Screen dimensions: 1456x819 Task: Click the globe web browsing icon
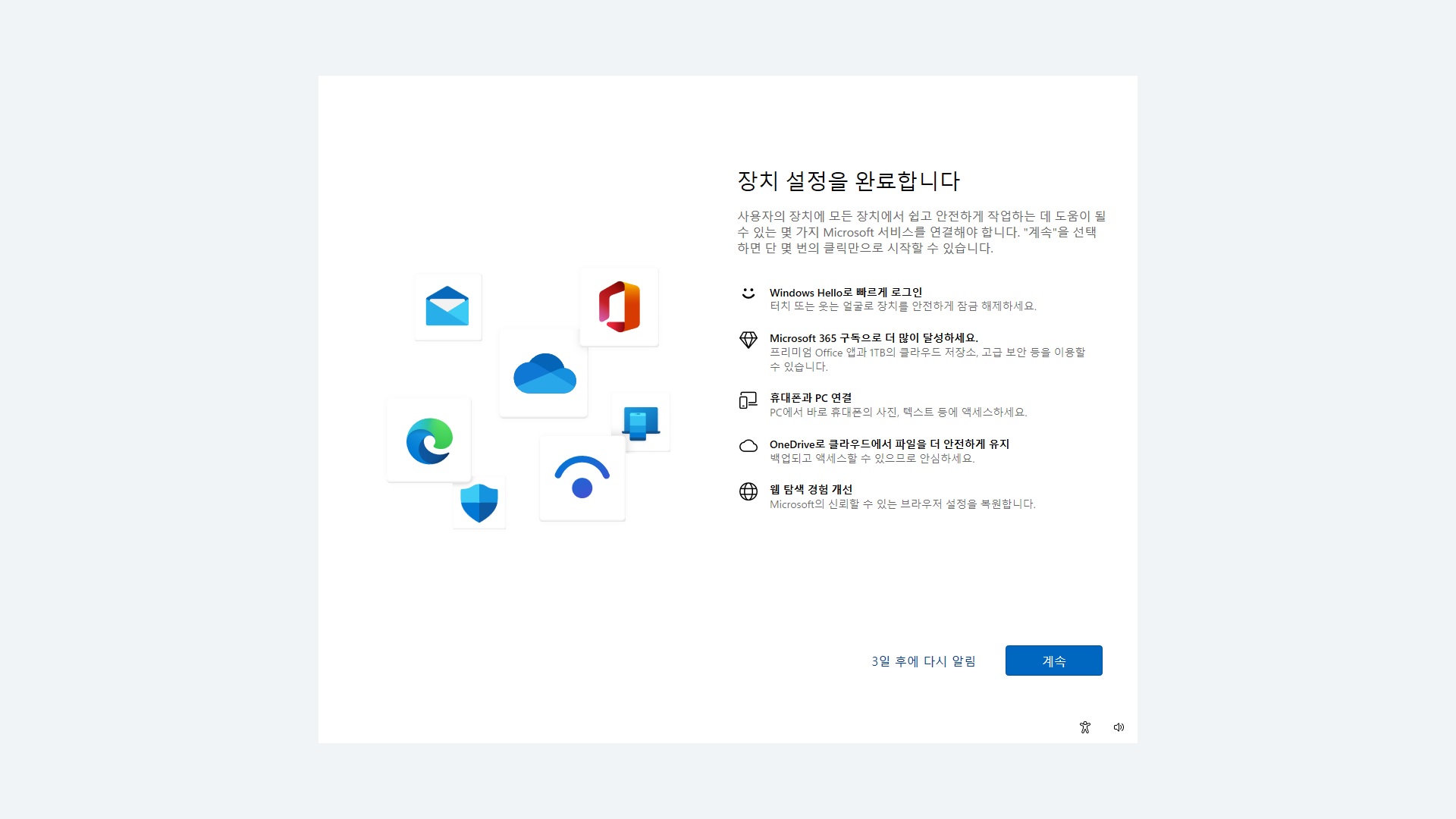(748, 491)
